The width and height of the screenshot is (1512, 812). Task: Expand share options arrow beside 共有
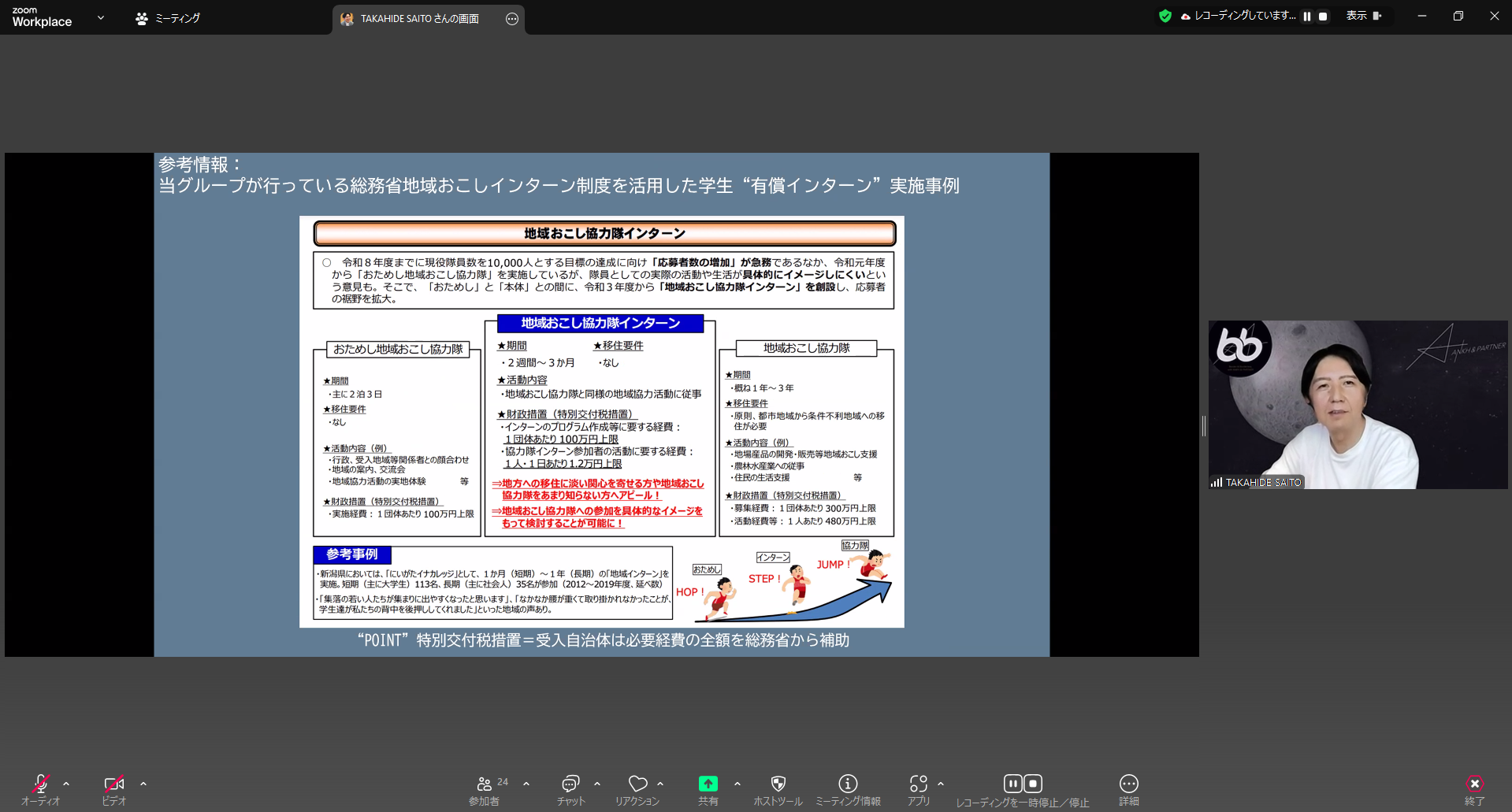[x=737, y=784]
